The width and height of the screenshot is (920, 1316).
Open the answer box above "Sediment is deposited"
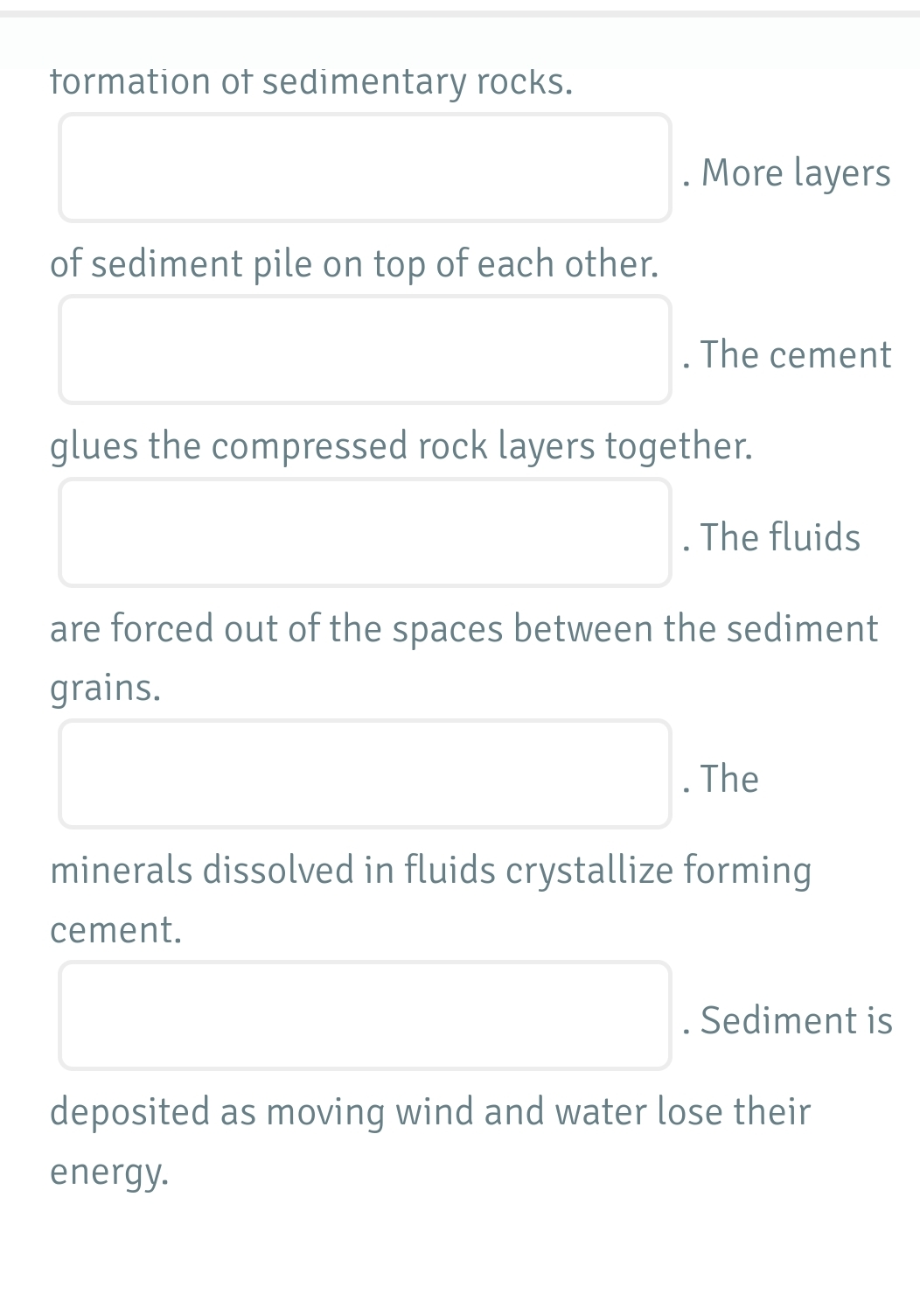click(x=365, y=1015)
